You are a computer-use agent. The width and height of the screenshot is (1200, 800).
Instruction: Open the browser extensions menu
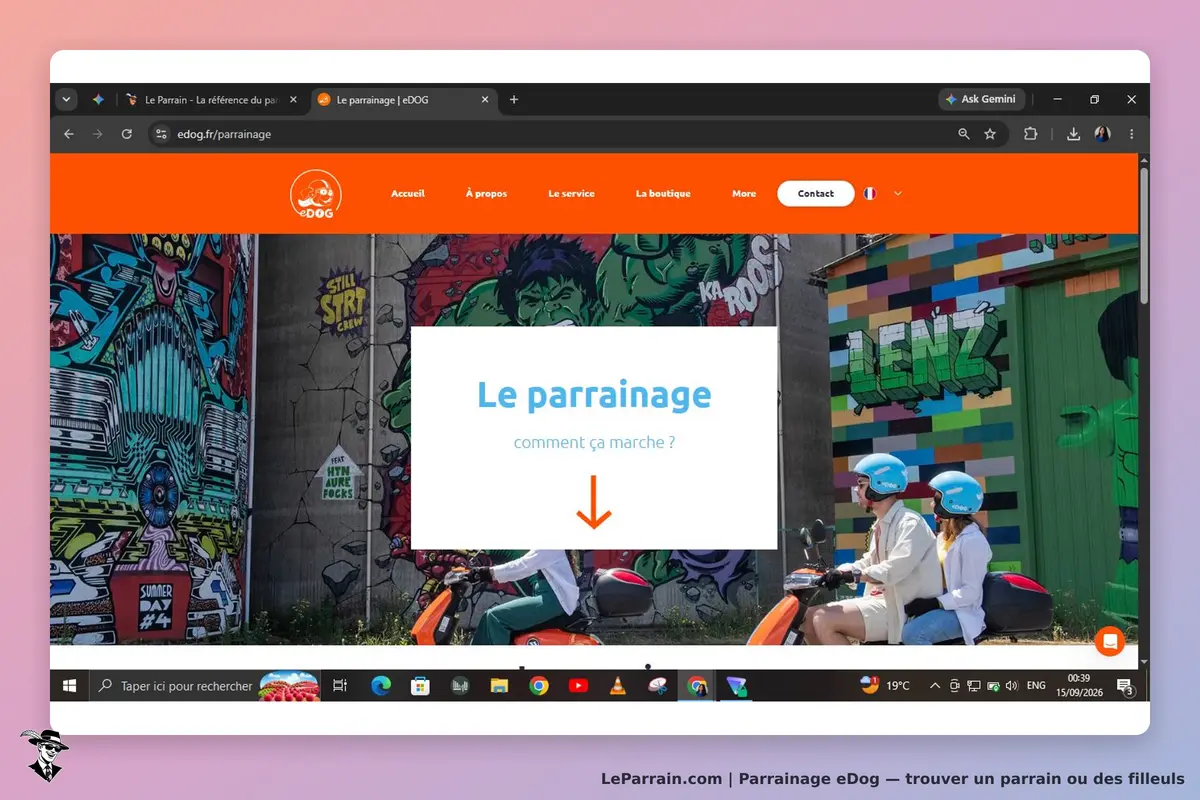(x=1031, y=134)
